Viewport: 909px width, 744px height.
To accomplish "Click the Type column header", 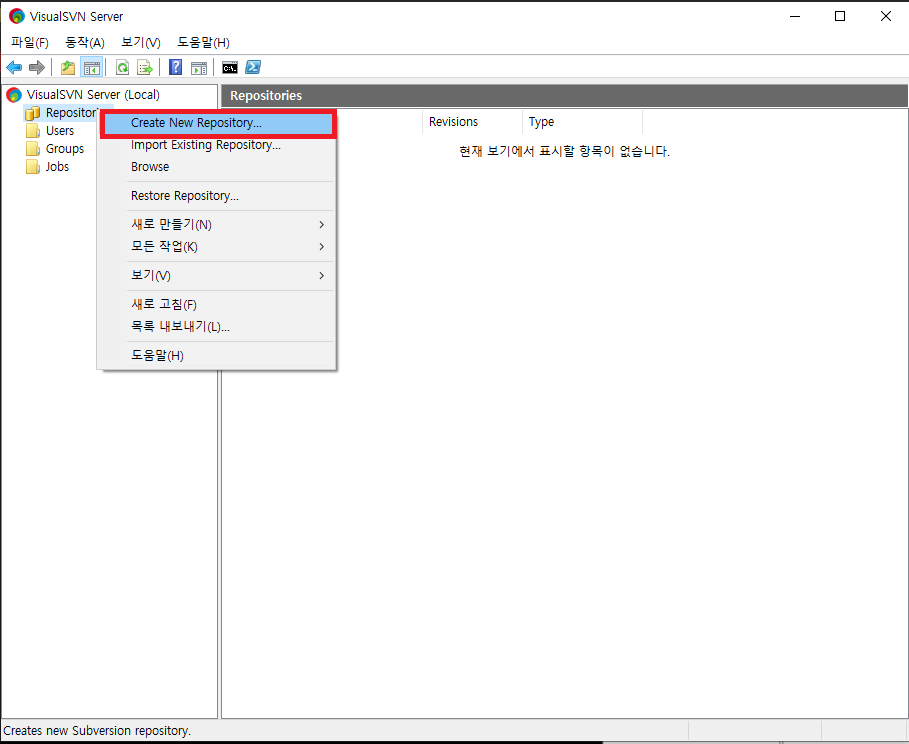I will (x=583, y=122).
